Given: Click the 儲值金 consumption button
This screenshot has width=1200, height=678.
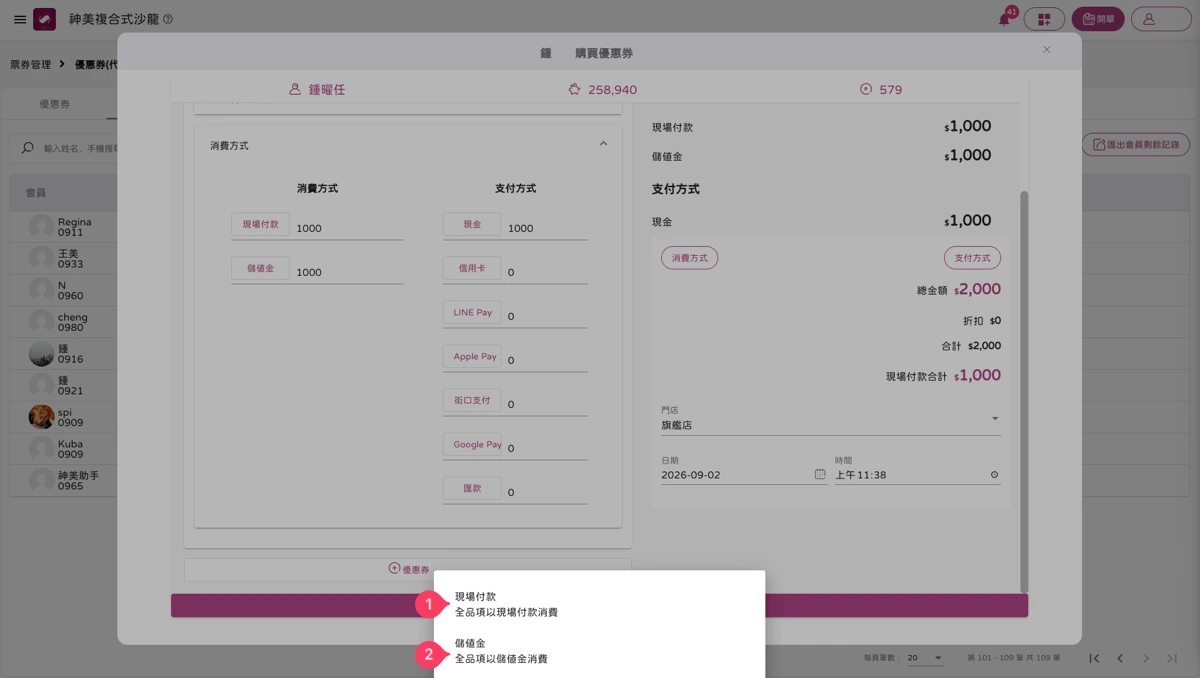Looking at the screenshot, I should 260,269.
